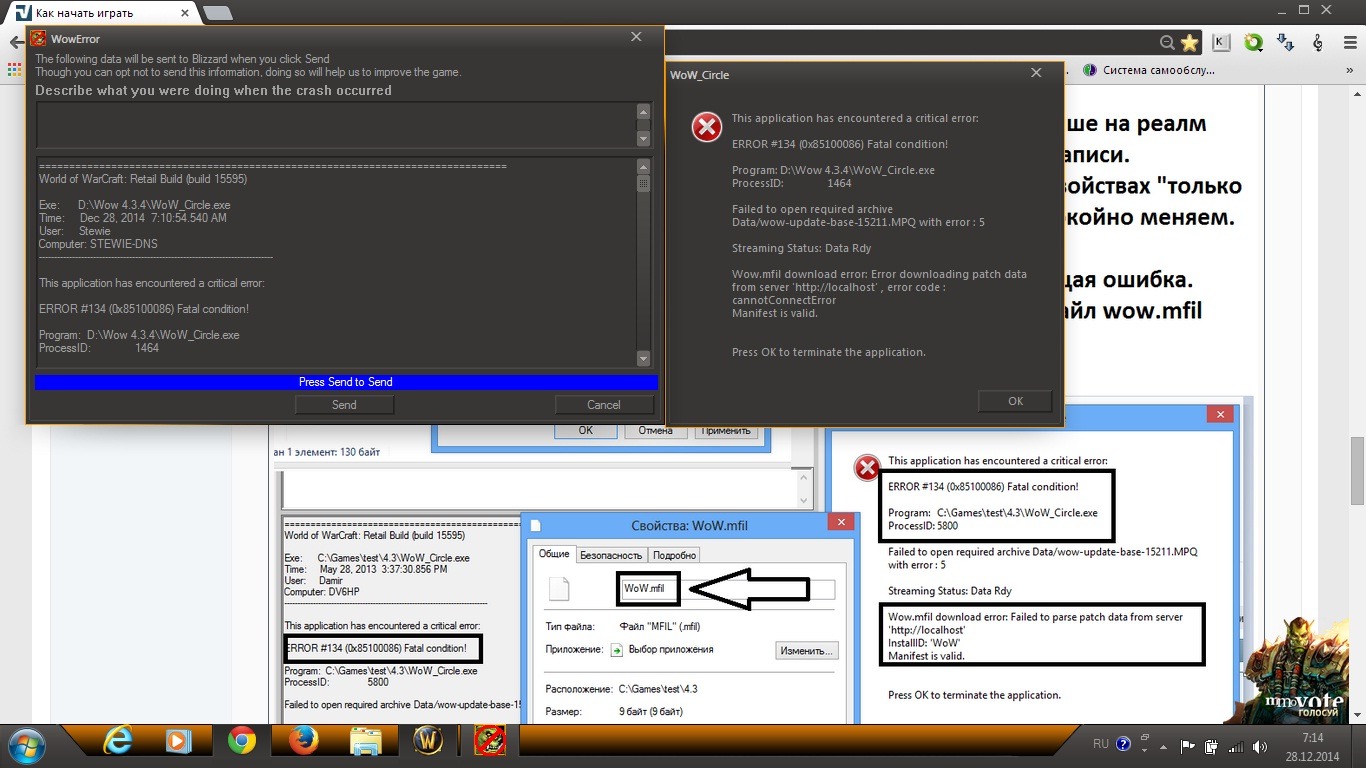Click crash log scrollbar up arrow

click(643, 166)
